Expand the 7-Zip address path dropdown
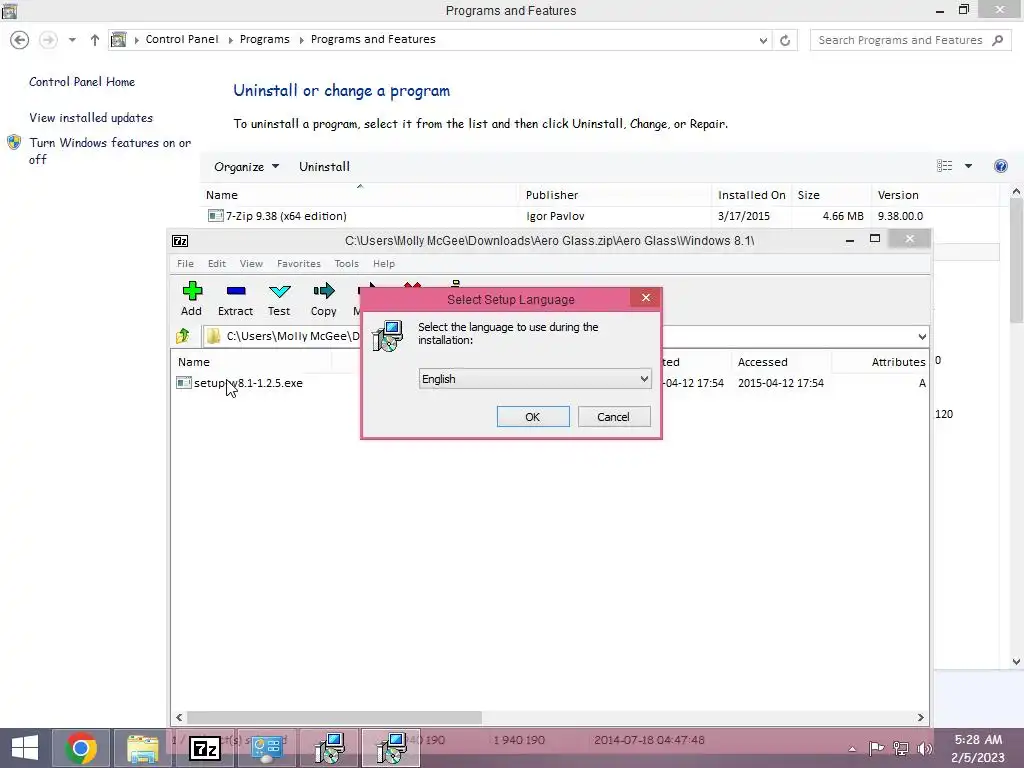The image size is (1024, 768). point(921,336)
